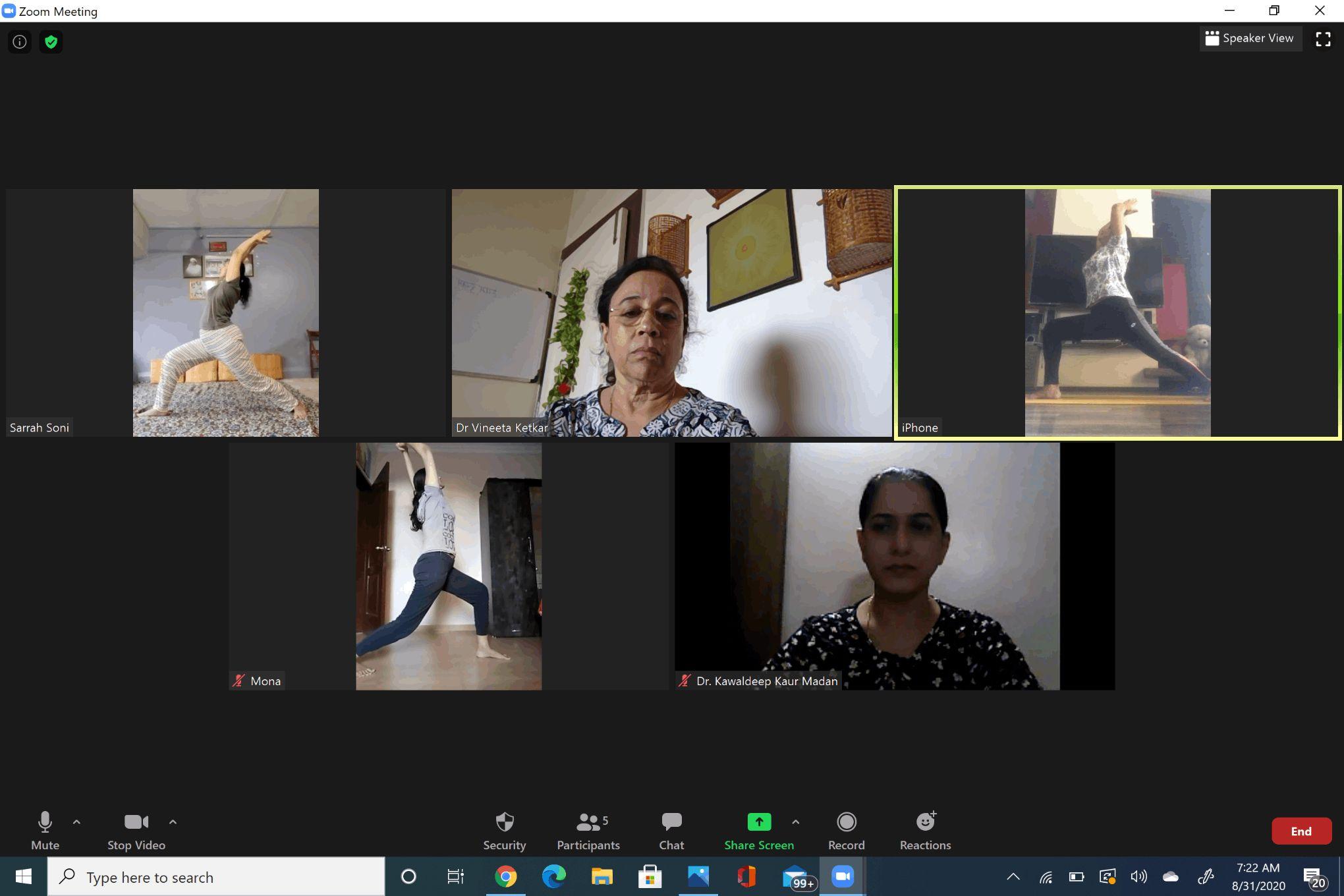Expand the Share Screen options arrow
The width and height of the screenshot is (1344, 896).
tap(795, 822)
